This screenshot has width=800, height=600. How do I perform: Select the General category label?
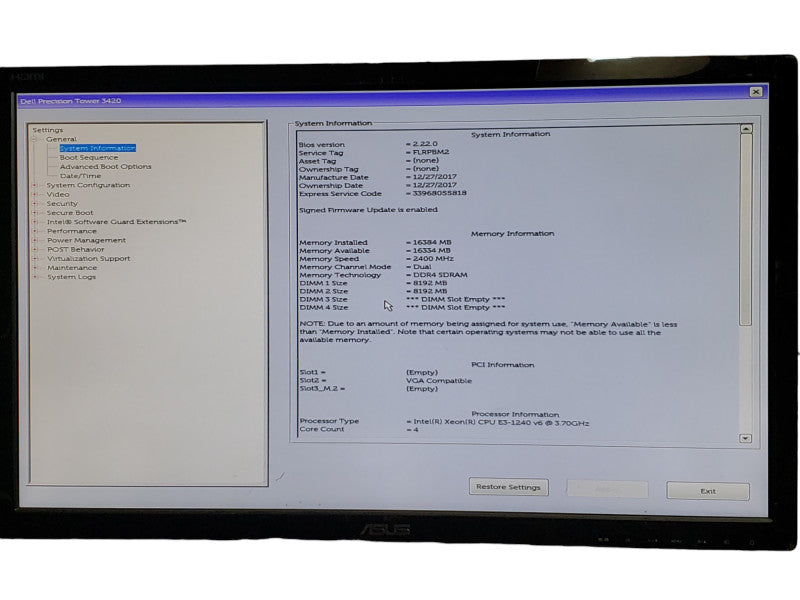[61, 139]
